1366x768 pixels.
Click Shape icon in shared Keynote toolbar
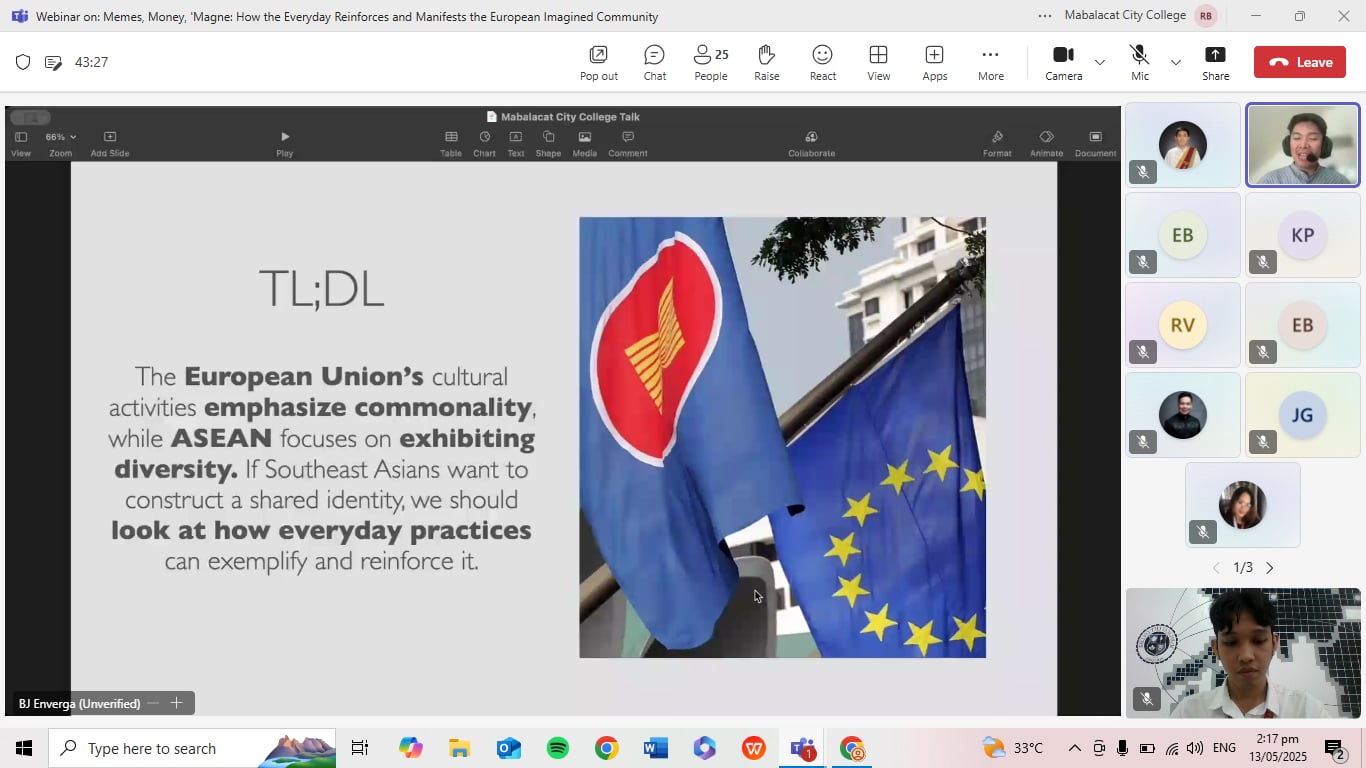click(x=548, y=143)
